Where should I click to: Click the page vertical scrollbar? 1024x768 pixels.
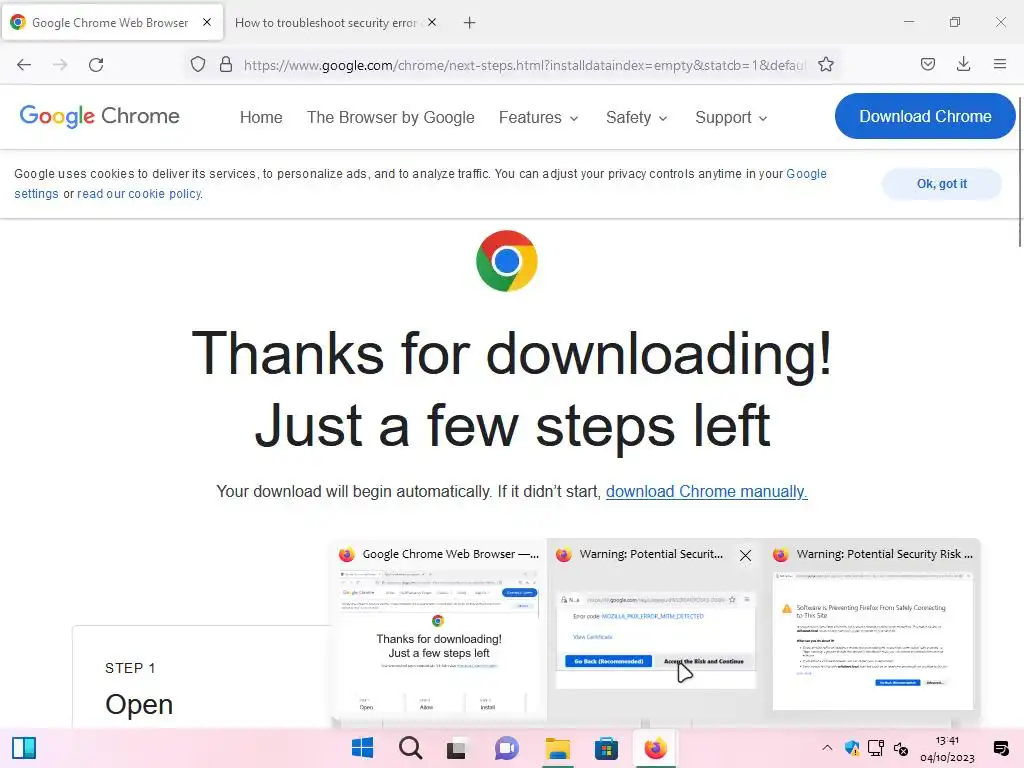pos(1019,172)
